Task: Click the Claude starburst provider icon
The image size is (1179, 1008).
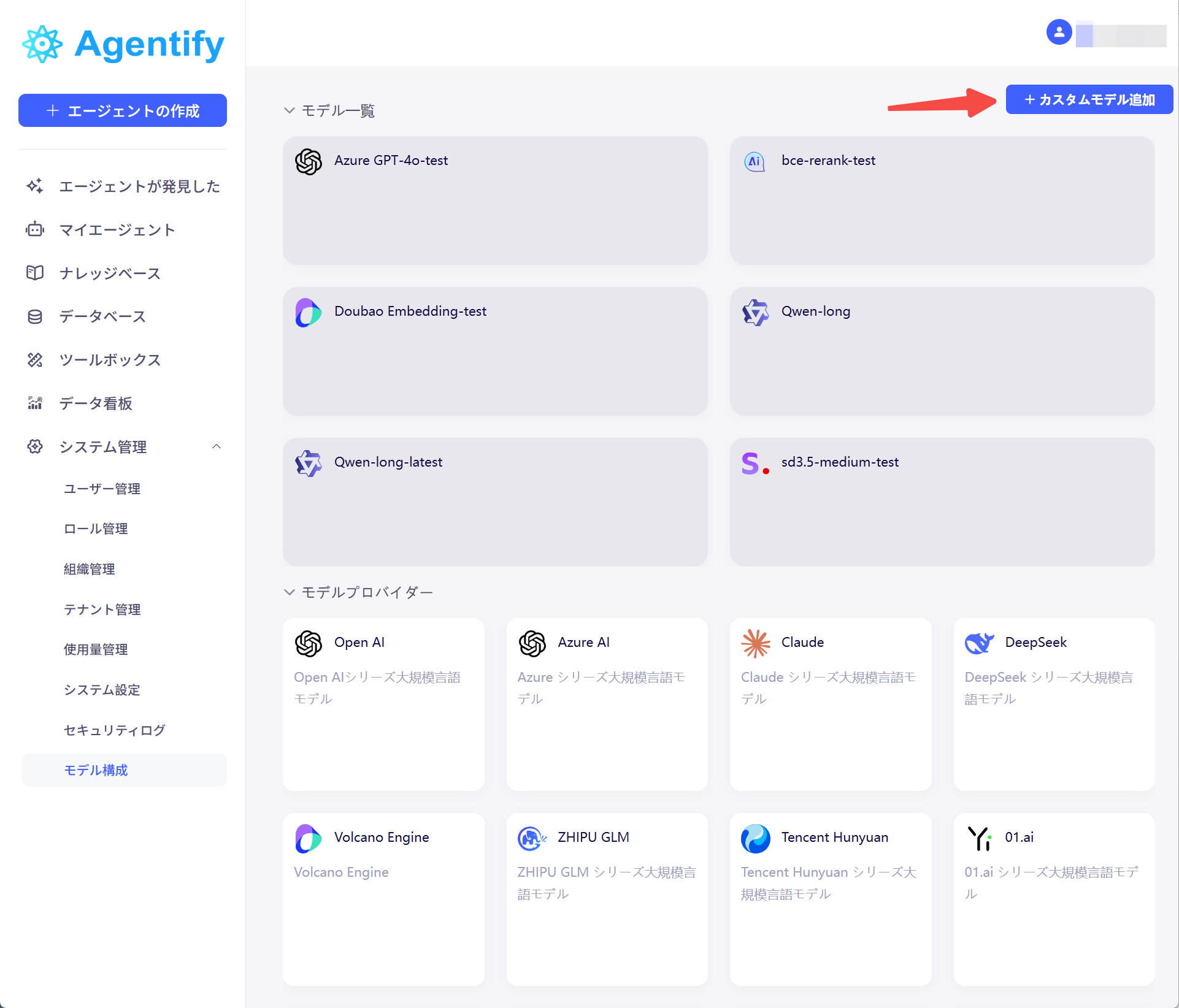Action: tap(756, 643)
